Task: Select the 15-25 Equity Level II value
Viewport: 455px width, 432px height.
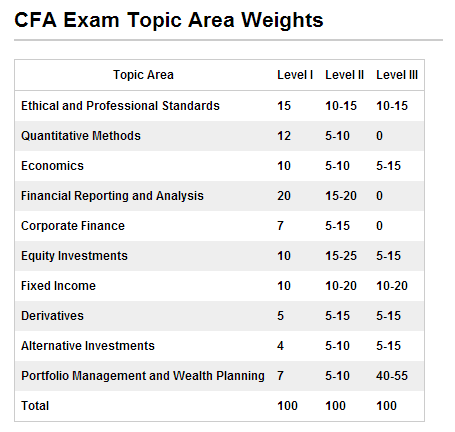Action: [341, 256]
